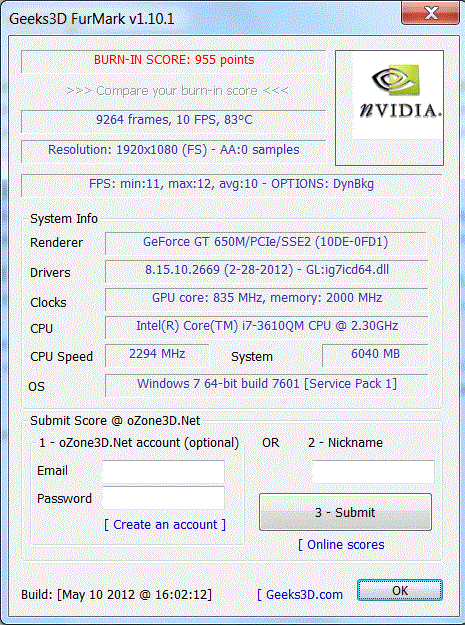Viewport: 465px width, 626px height.
Task: Click the 1 - oZone3D.Net account (optional) label
Action: (x=139, y=443)
